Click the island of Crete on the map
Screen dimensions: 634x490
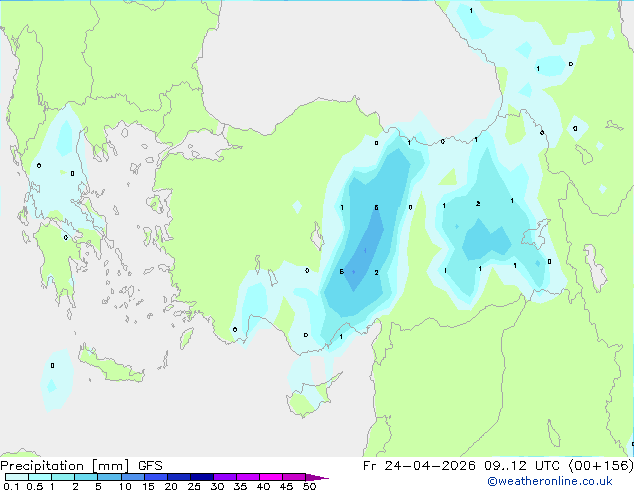111,366
